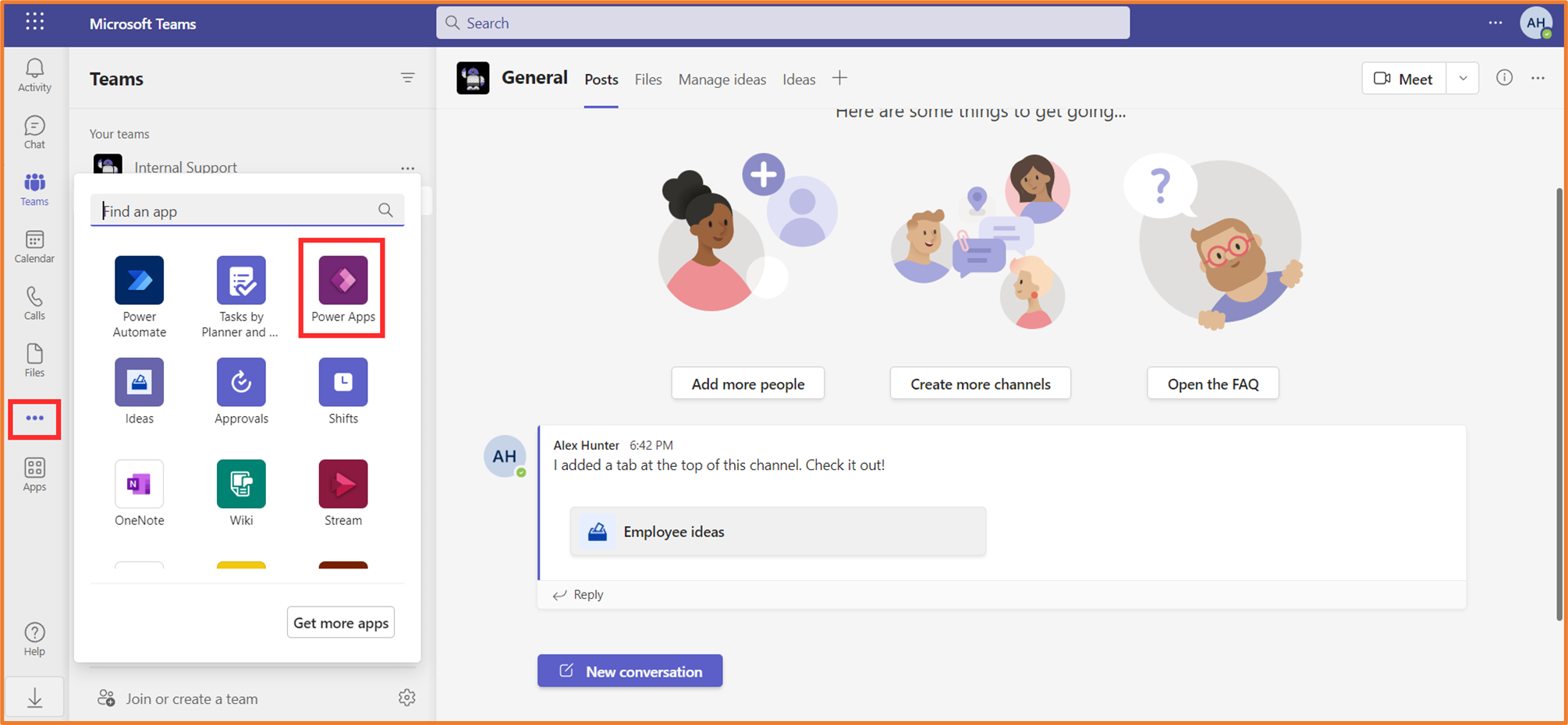Switch to the Manage ideas tab

click(722, 79)
